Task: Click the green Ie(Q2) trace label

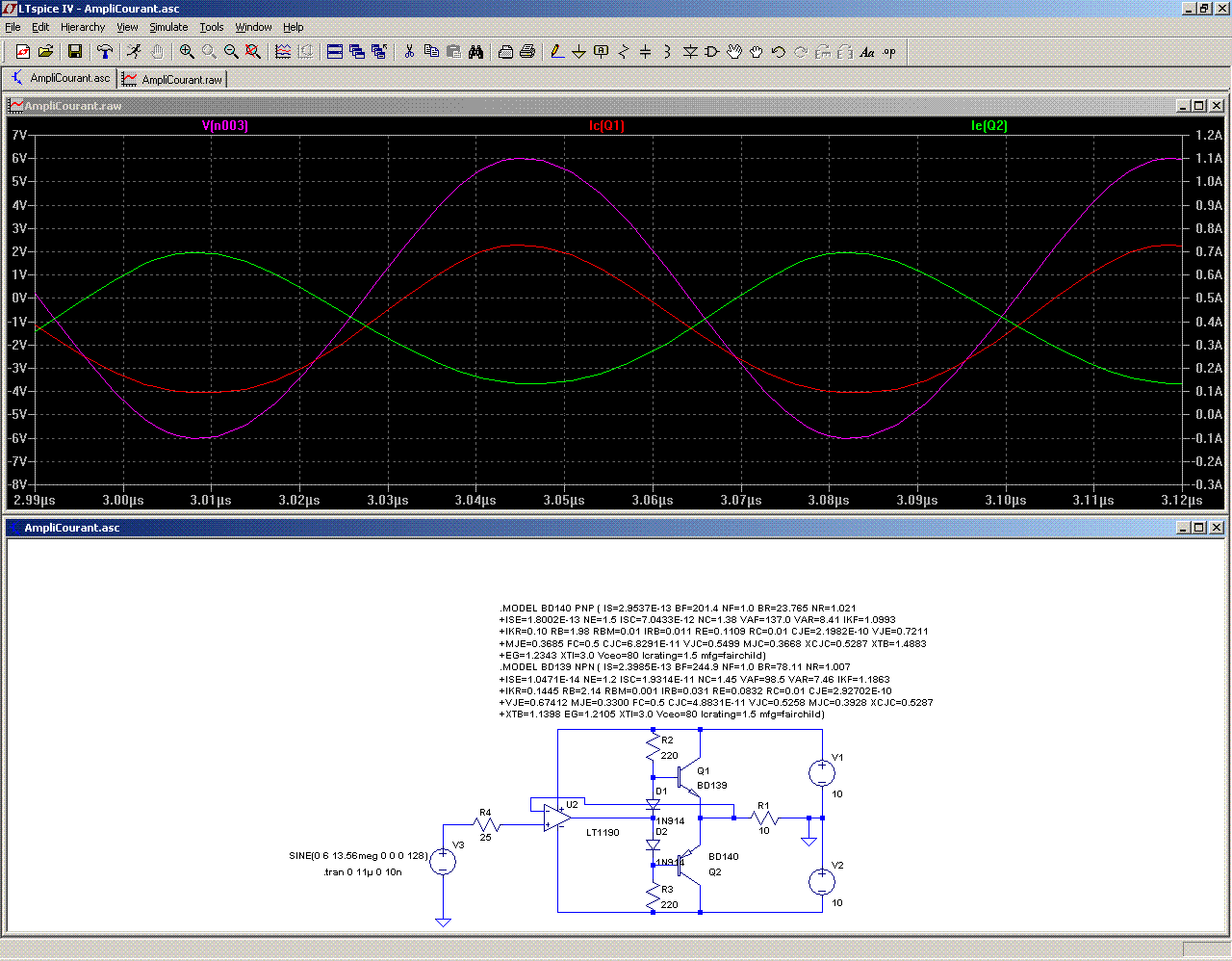Action: (x=988, y=126)
